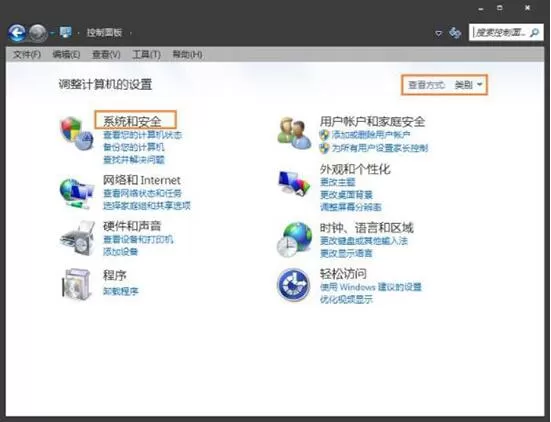
Task: Open the 网络和 Internet category
Action: 142,180
